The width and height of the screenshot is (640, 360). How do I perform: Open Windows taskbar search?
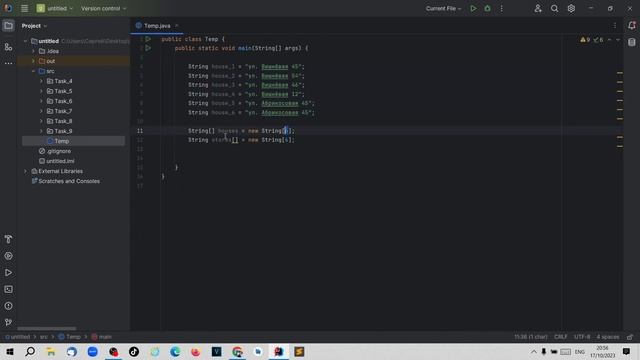click(30, 352)
